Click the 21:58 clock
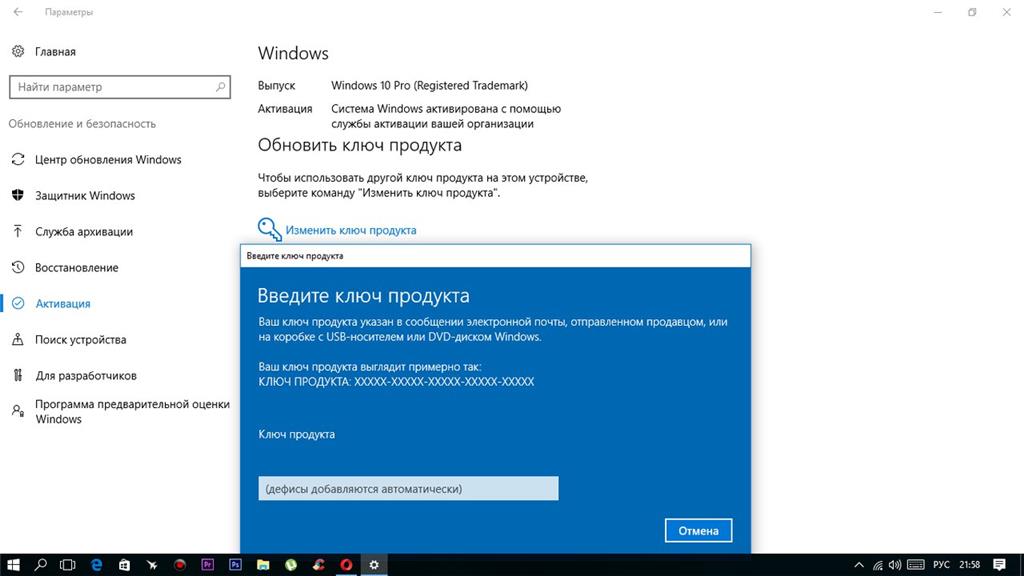1024x576 pixels. point(969,565)
